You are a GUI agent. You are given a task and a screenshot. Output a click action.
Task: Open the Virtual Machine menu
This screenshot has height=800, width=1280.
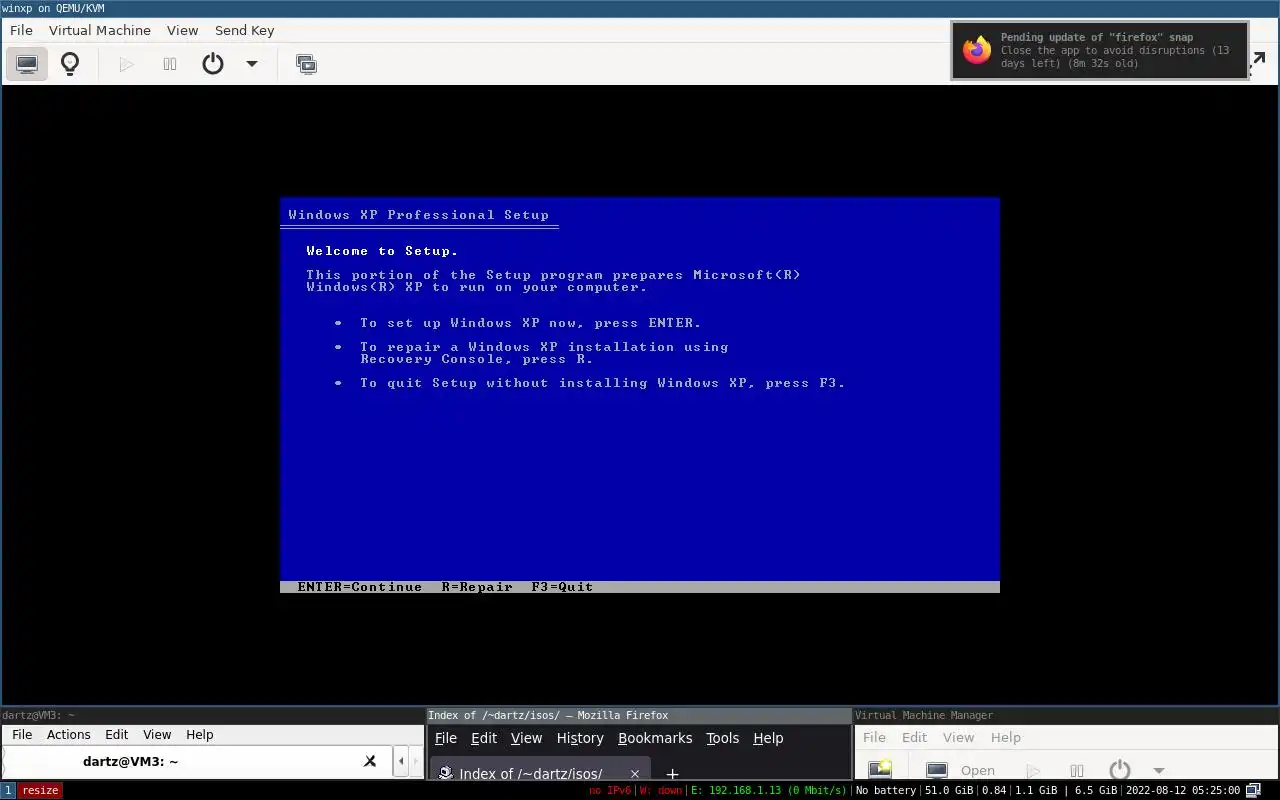tap(100, 30)
